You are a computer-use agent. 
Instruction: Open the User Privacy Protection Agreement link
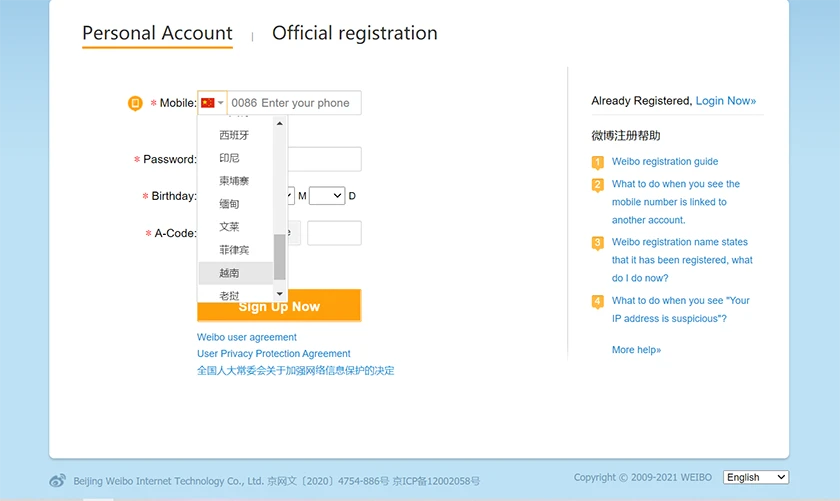point(274,354)
